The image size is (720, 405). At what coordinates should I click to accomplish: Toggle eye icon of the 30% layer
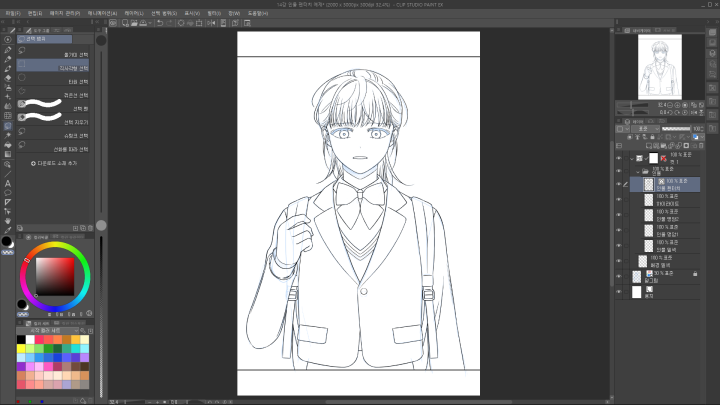tap(619, 274)
